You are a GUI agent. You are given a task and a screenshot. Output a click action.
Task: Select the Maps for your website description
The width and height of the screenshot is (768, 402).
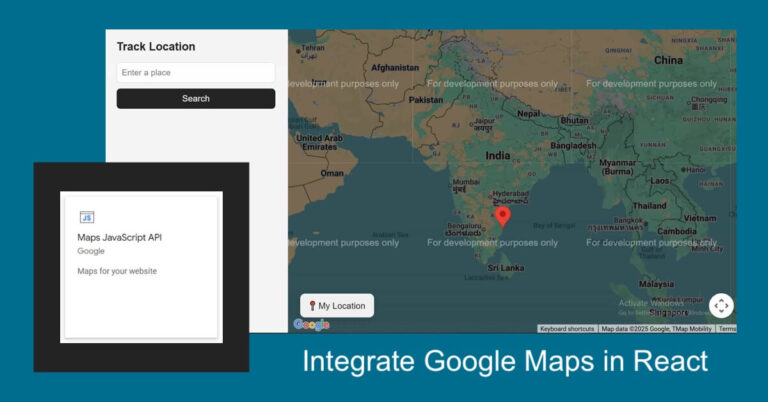pyautogui.click(x=117, y=271)
